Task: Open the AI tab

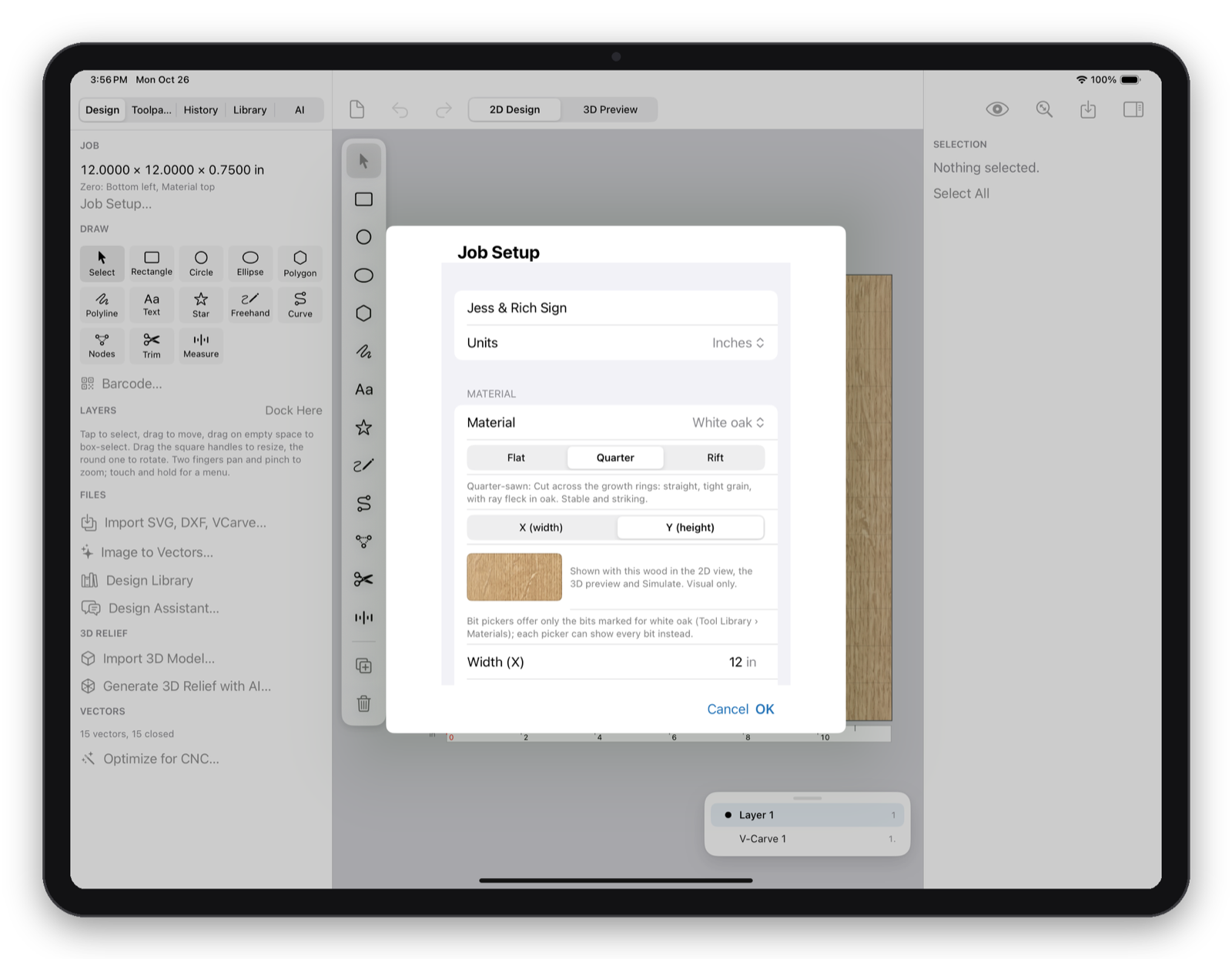Action: (x=300, y=110)
